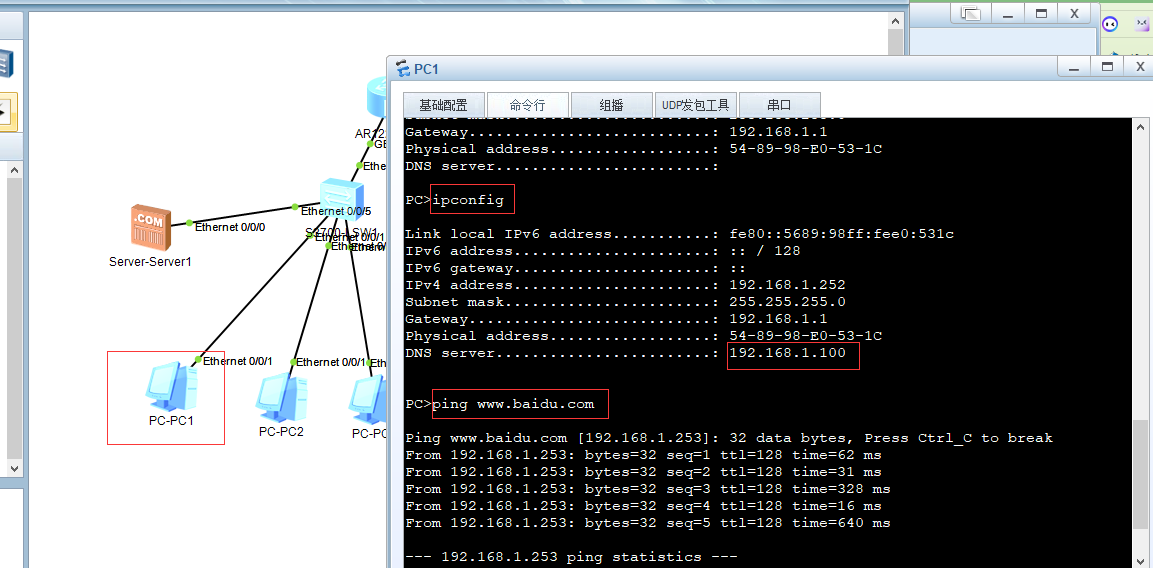Image resolution: width=1153 pixels, height=568 pixels.
Task: Click the PC1 window title icon
Action: [403, 69]
